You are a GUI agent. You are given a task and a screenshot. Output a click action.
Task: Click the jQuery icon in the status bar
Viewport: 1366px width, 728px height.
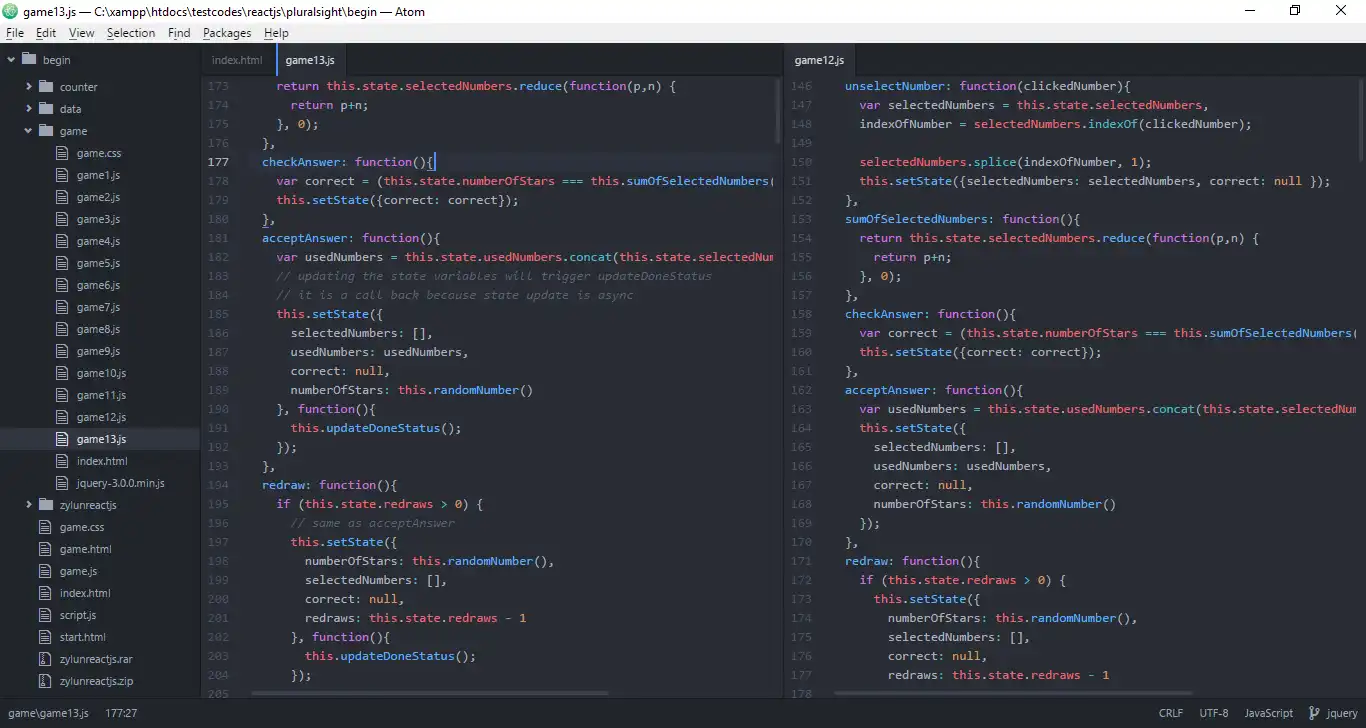1316,713
